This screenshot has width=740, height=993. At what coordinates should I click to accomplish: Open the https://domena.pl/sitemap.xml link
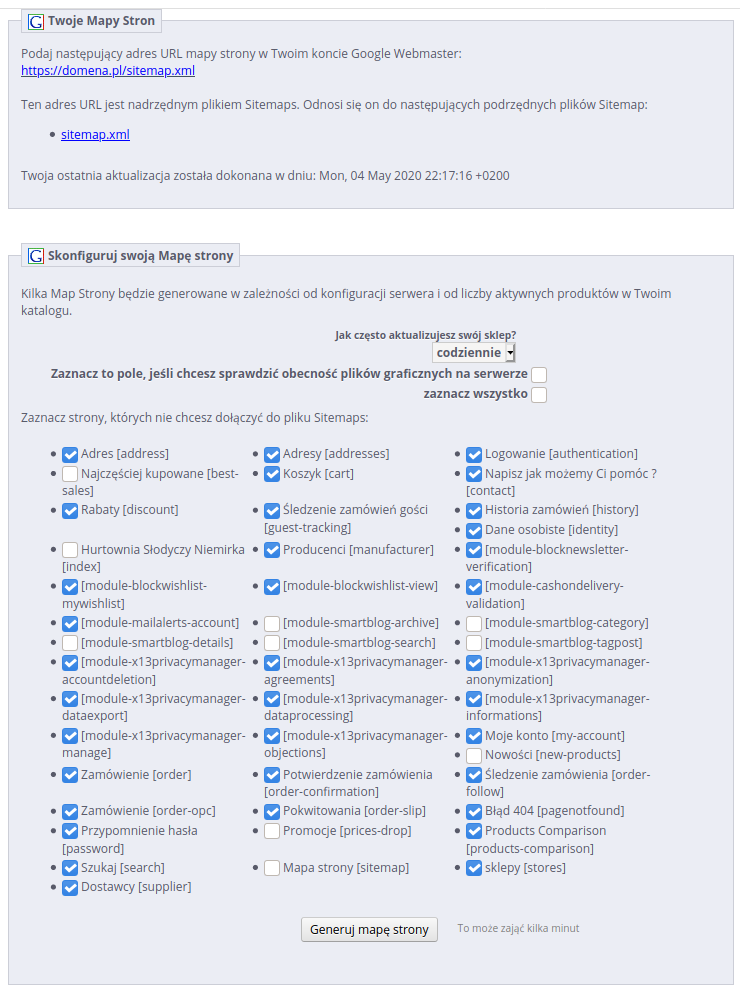(108, 70)
